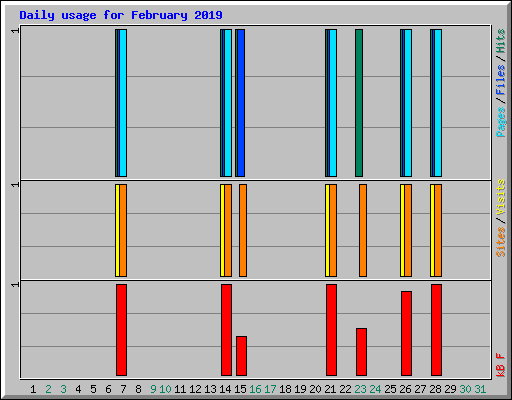The height and width of the screenshot is (400, 512).
Task: Click the orange Sites bar for day 15
Action: 243,230
